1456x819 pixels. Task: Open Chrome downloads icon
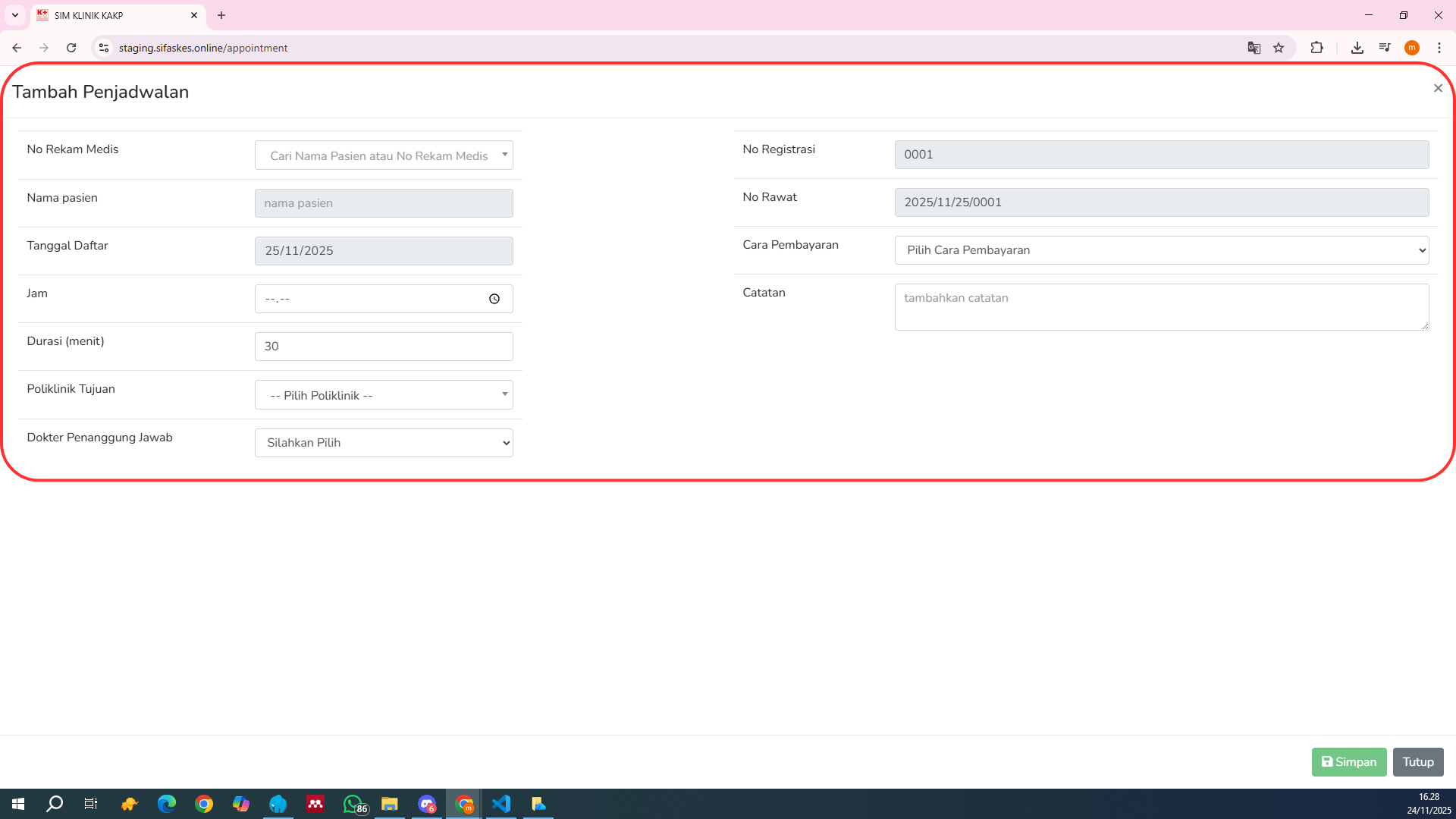(1357, 48)
